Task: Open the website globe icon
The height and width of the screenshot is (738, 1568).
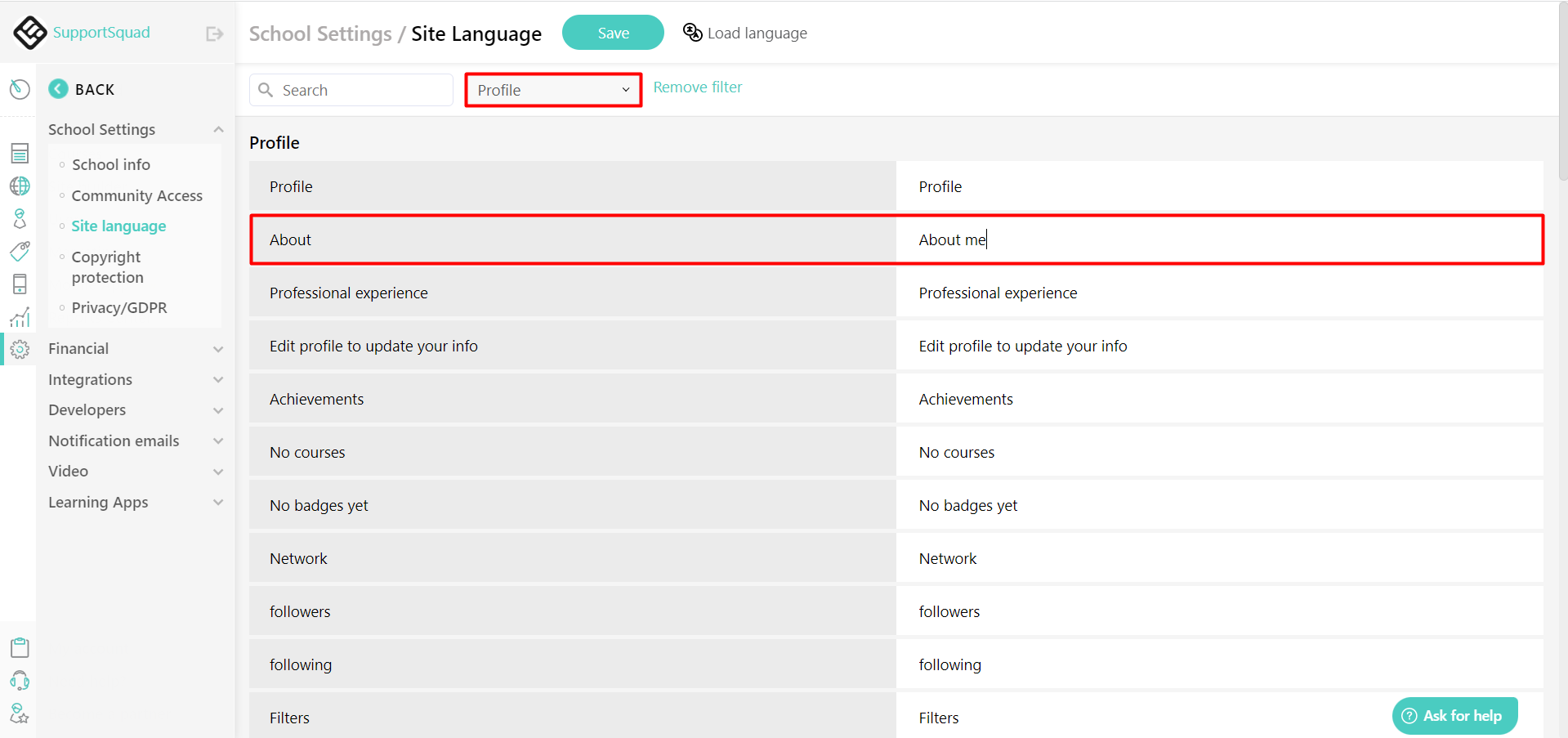Action: pyautogui.click(x=20, y=186)
